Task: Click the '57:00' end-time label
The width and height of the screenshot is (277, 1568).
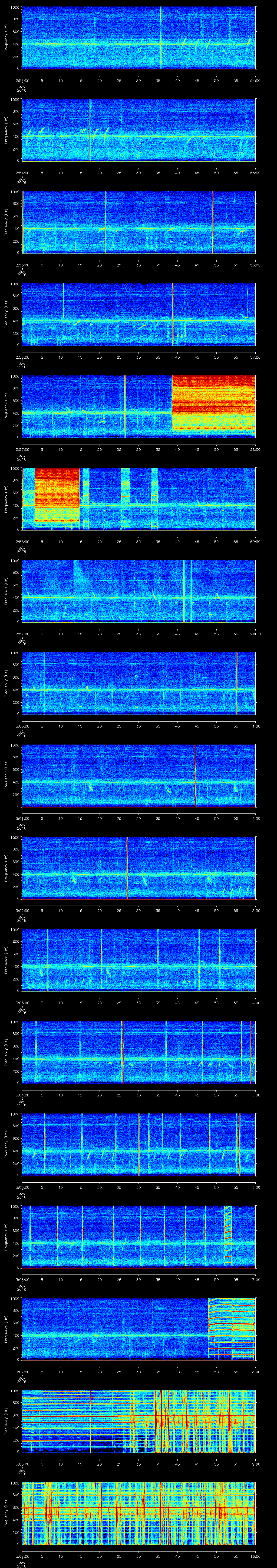Action: pos(255,357)
